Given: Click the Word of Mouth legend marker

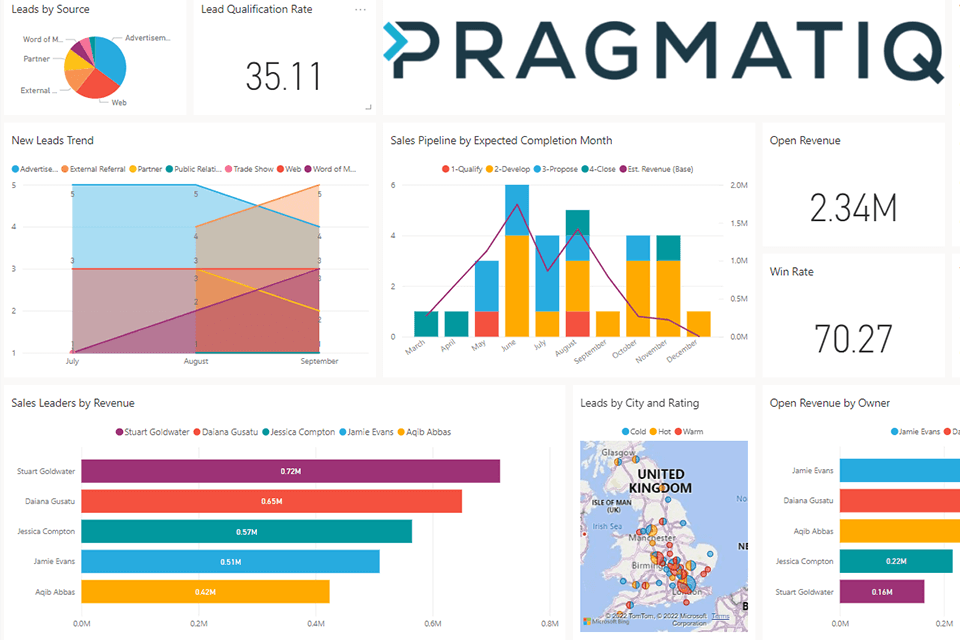Looking at the screenshot, I should [309, 169].
